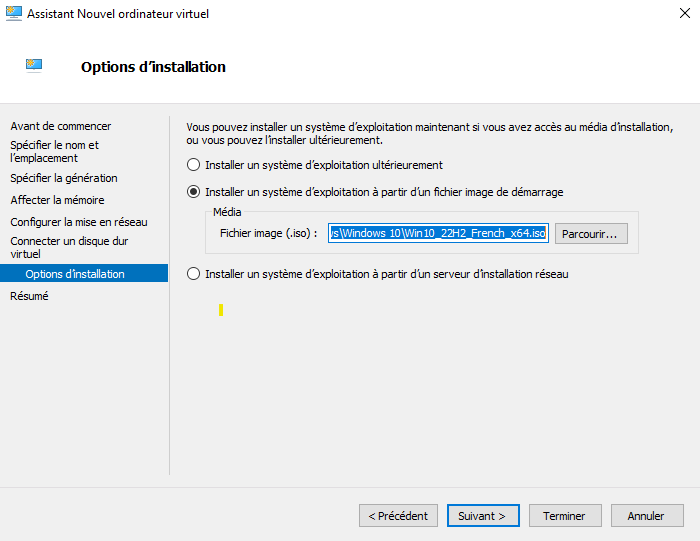700x541 pixels.
Task: Click the virtual computer icon in header
Action: click(x=34, y=66)
